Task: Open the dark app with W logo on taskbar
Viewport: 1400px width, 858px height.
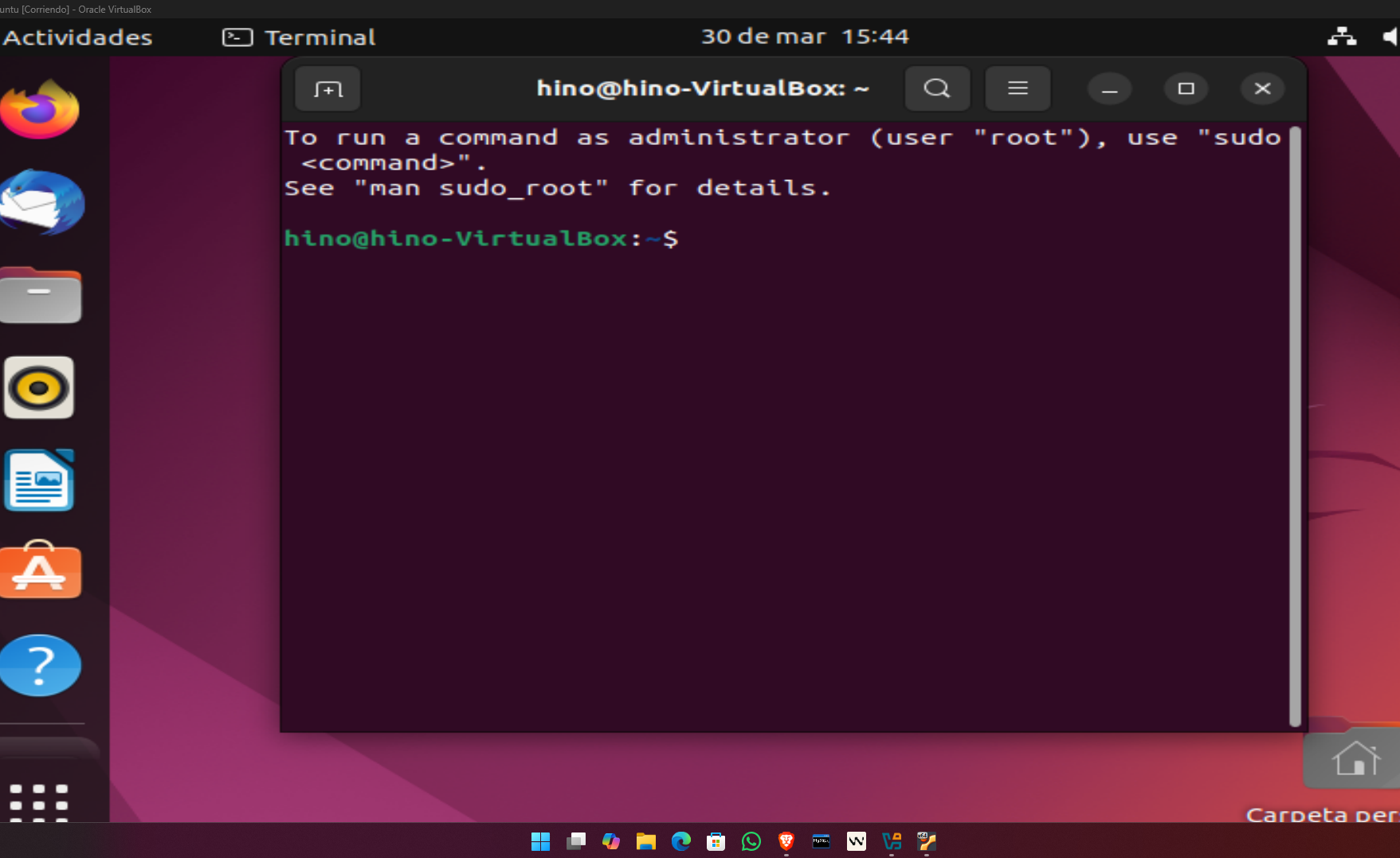Action: [857, 841]
